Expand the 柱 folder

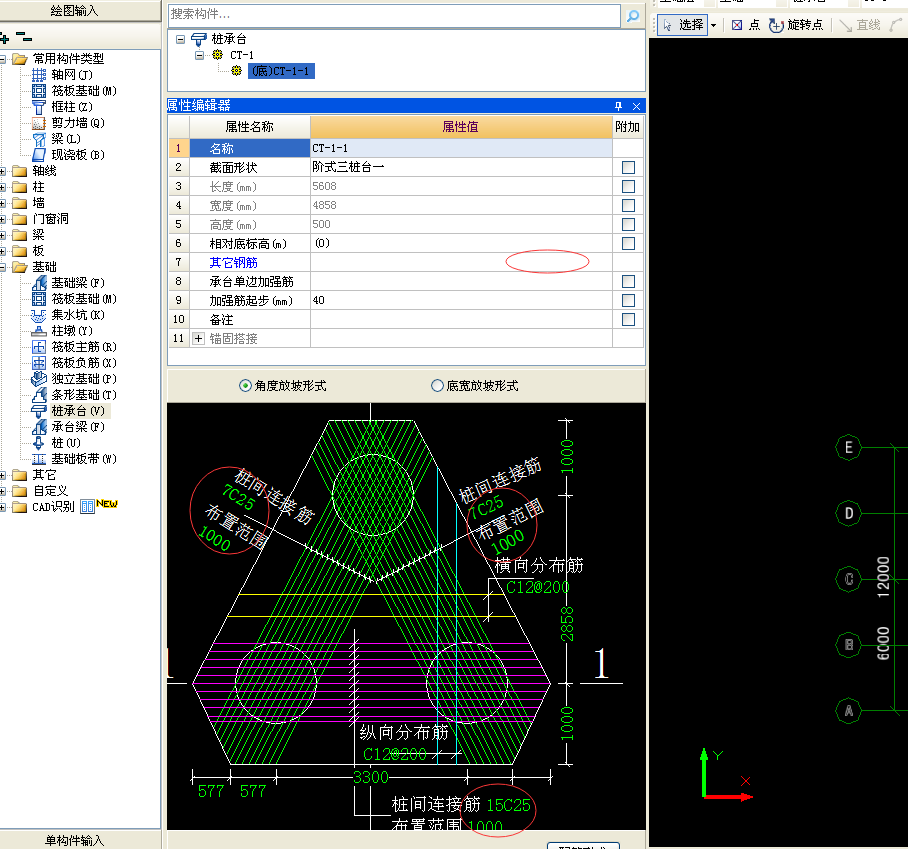point(3,187)
